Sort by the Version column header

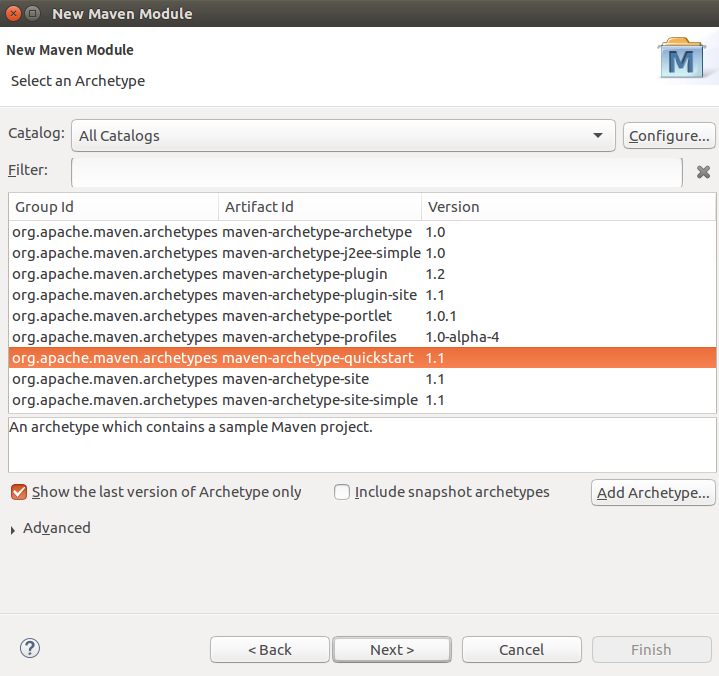[x=569, y=207]
